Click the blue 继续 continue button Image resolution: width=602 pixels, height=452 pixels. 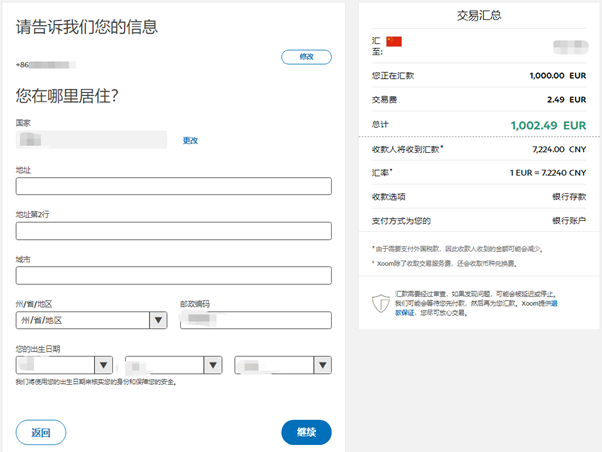pyautogui.click(x=306, y=432)
